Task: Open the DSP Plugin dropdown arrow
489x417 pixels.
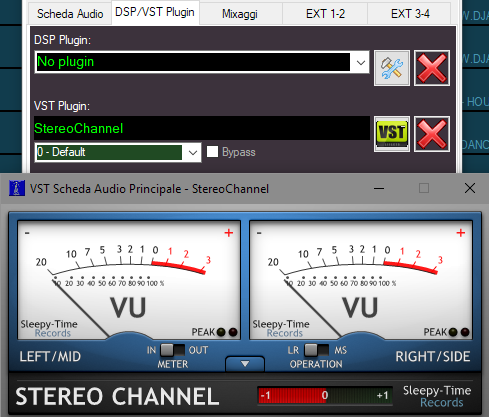Action: coord(360,62)
